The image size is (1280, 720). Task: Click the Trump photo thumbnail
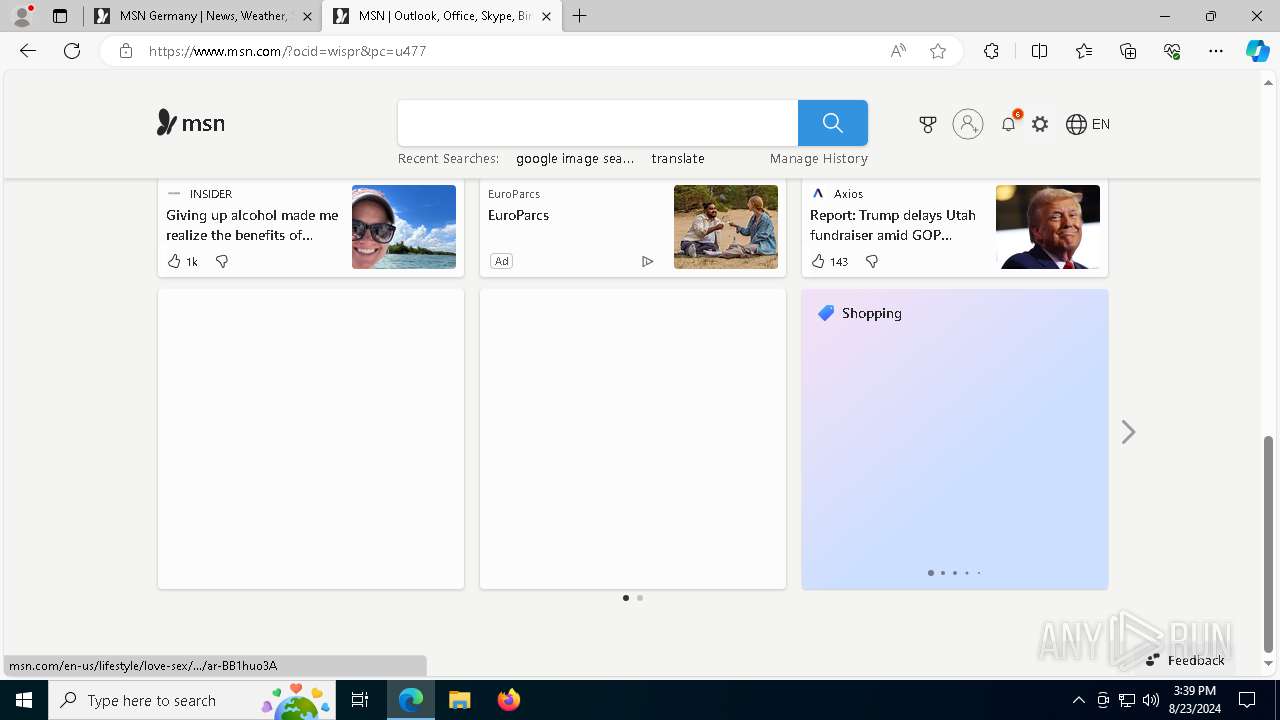tap(1048, 227)
